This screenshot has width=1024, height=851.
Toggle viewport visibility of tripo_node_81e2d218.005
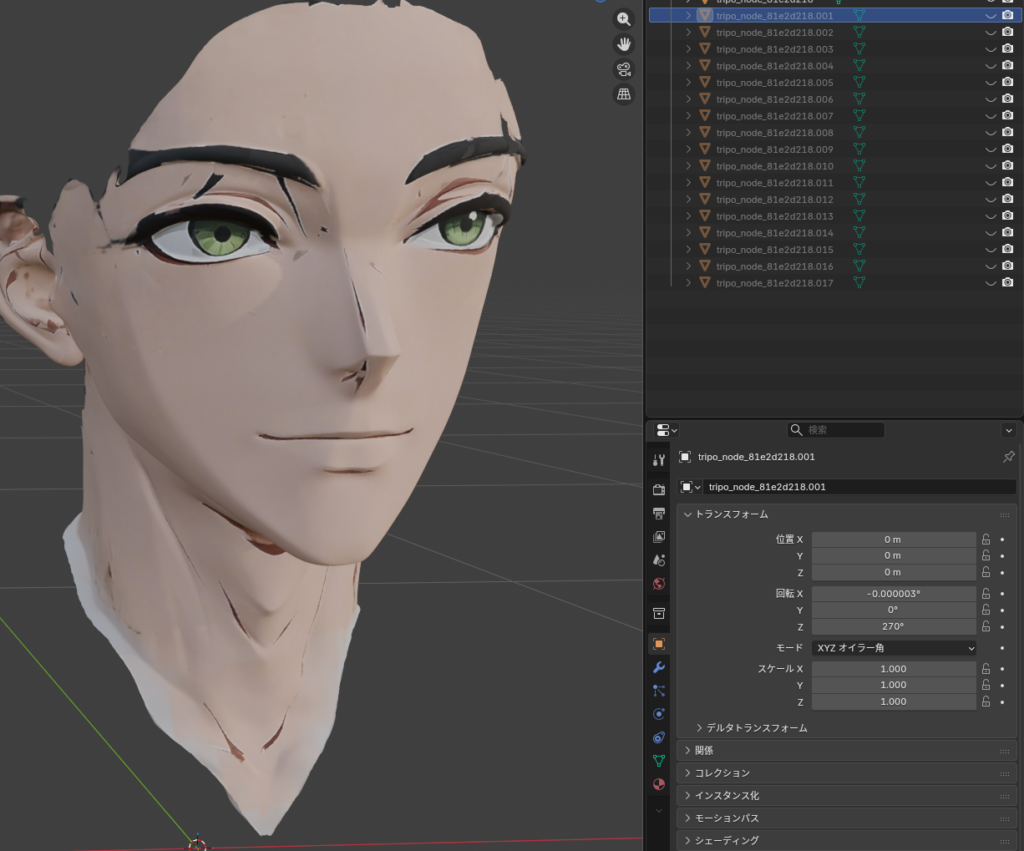pyautogui.click(x=991, y=83)
